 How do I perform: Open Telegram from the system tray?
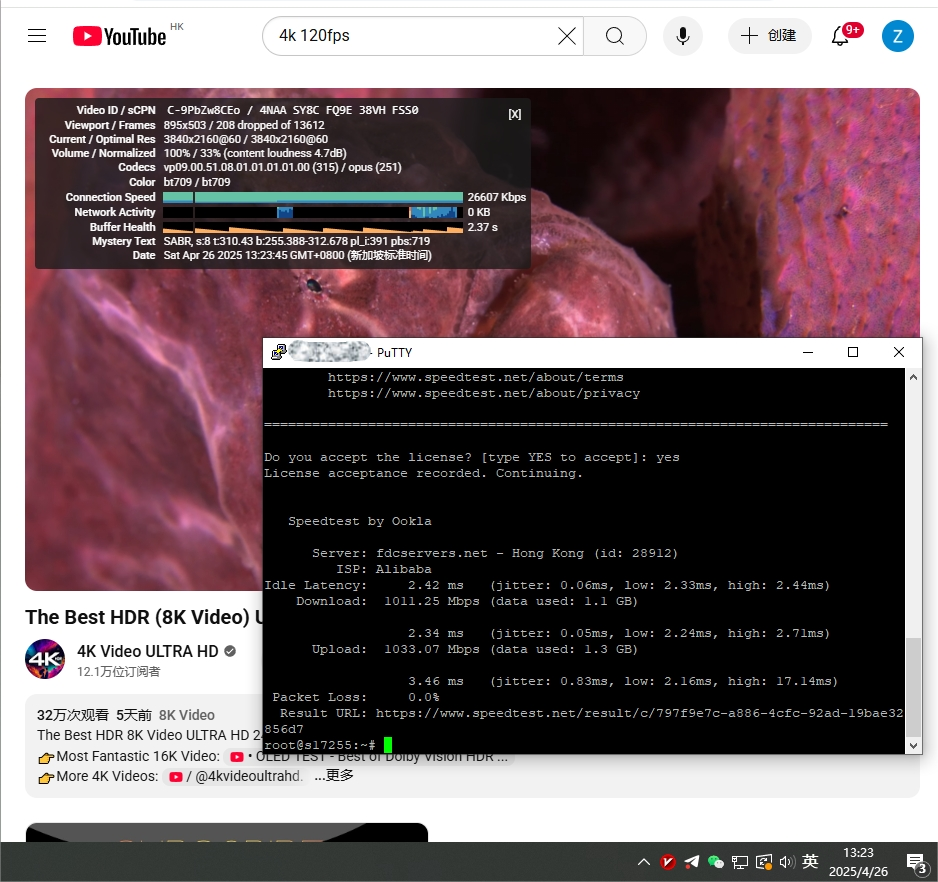(x=692, y=862)
